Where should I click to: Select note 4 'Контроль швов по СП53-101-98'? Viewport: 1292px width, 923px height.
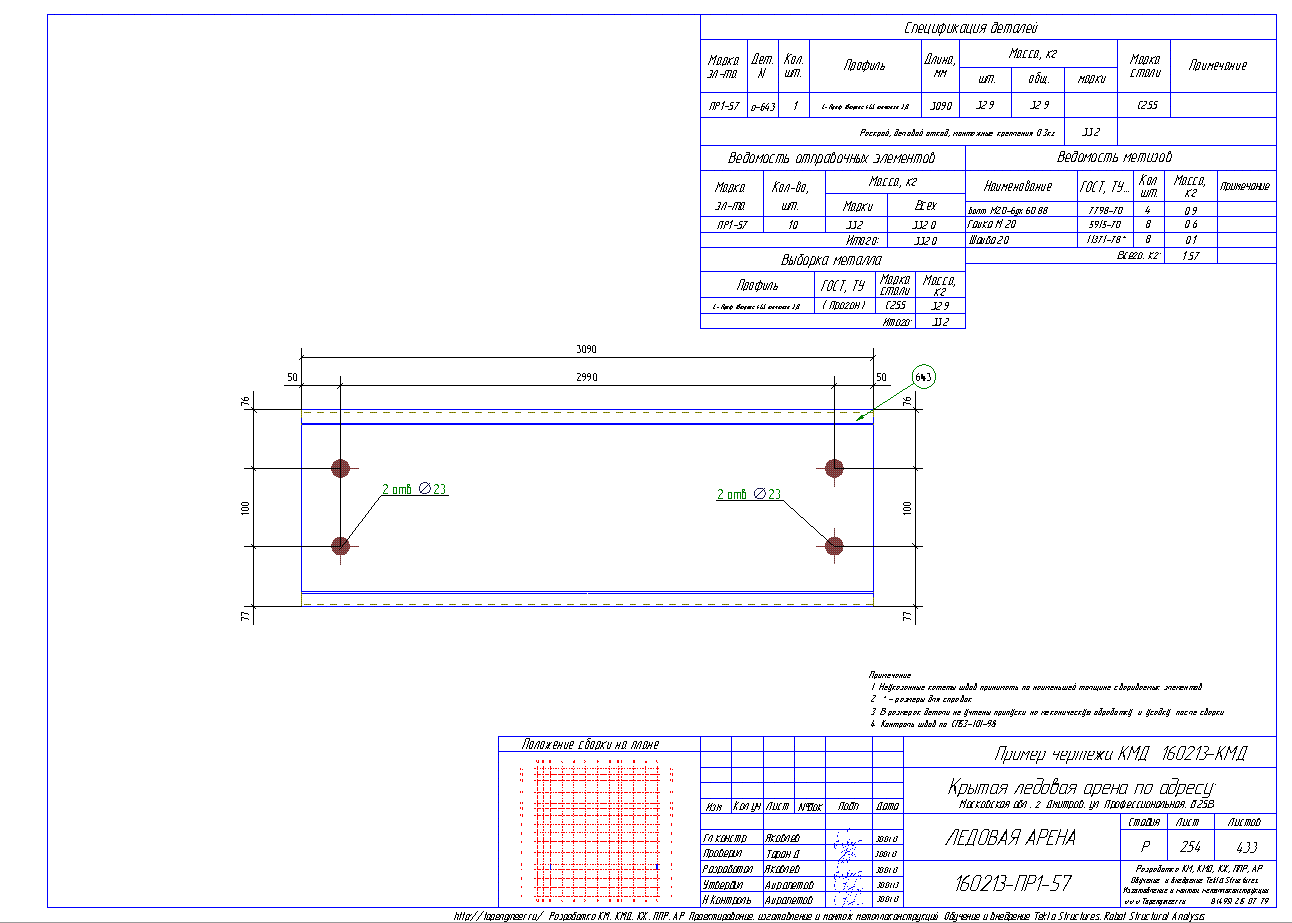pyautogui.click(x=932, y=722)
